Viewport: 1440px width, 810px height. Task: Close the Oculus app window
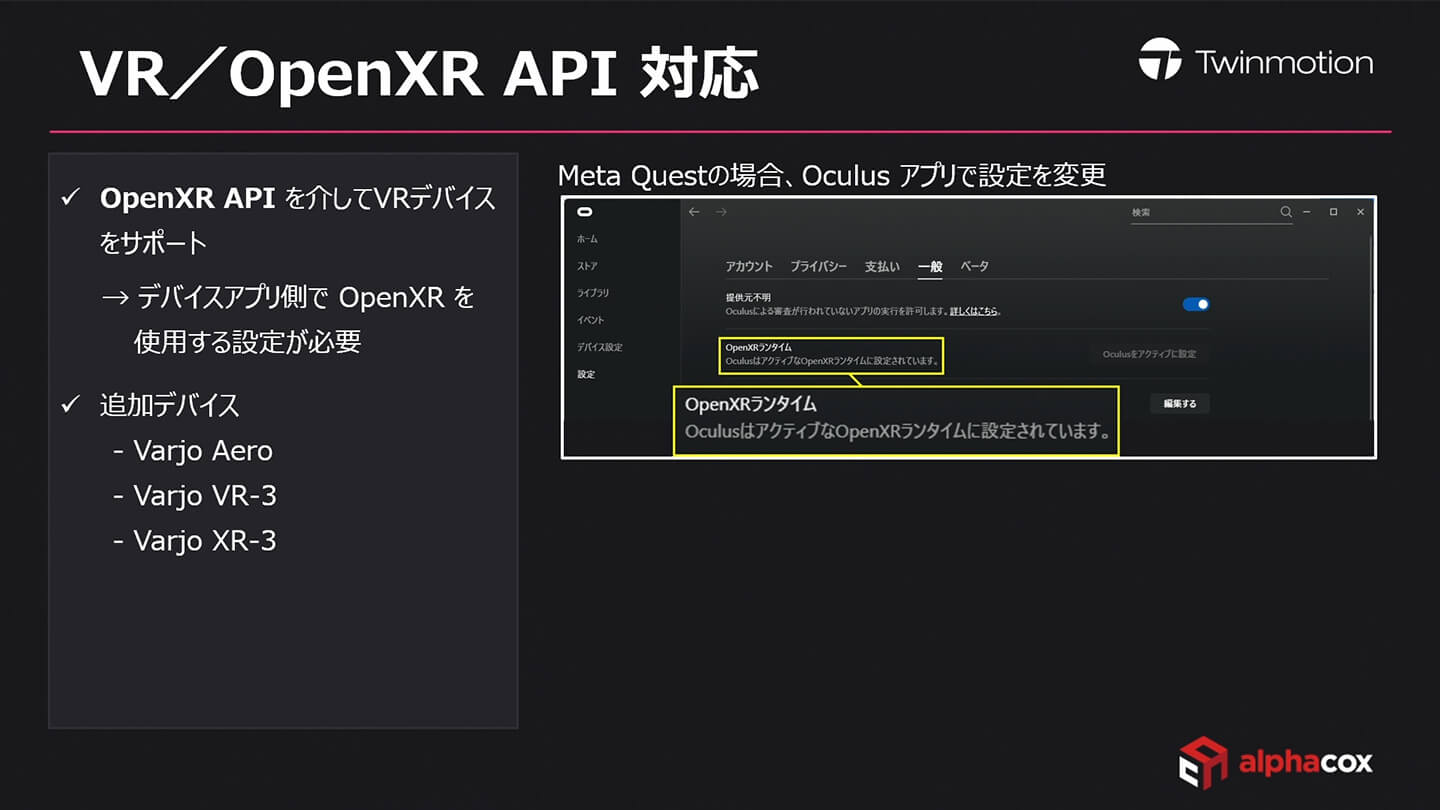(x=1360, y=212)
